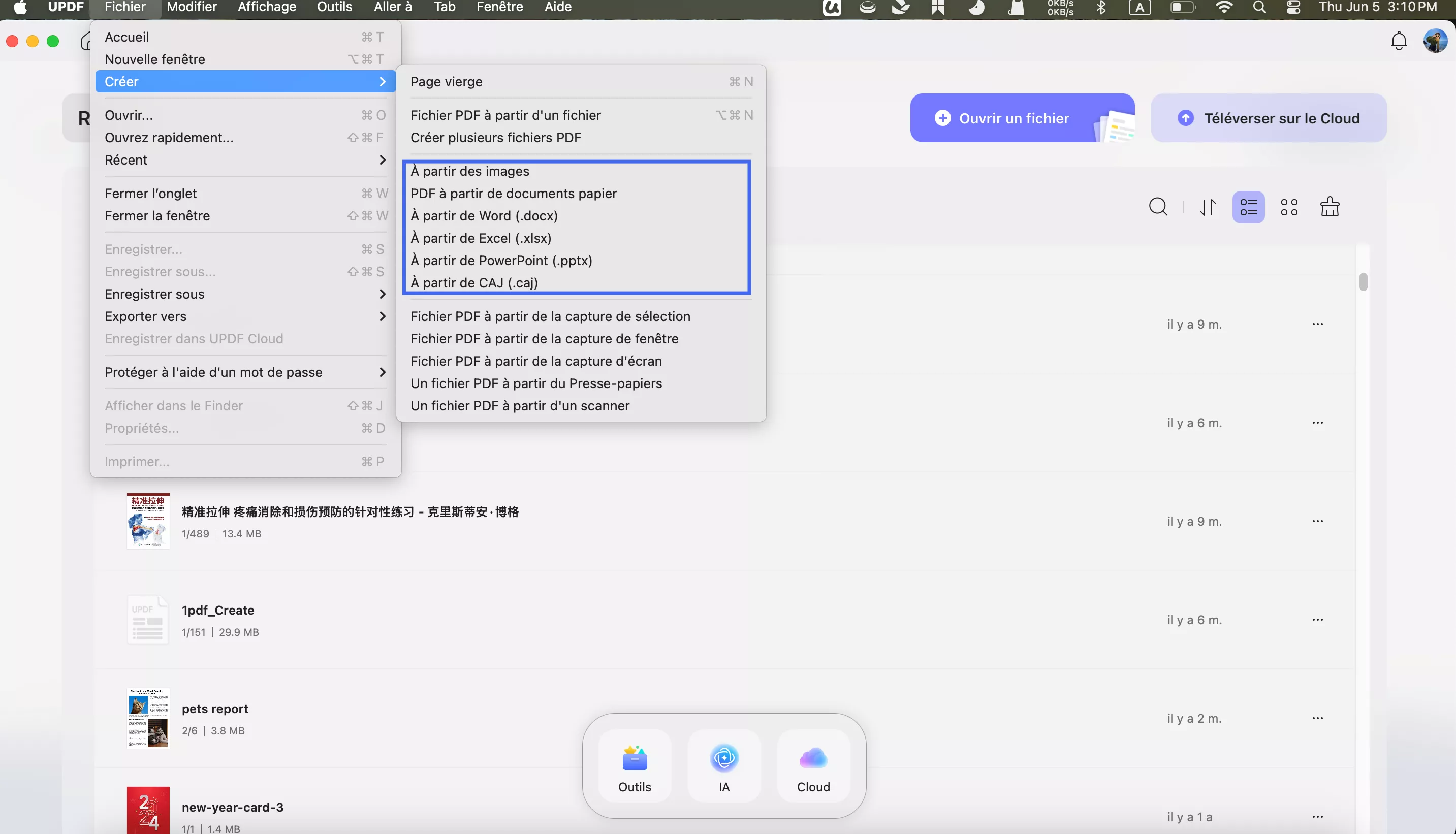Open the Aide menu
Viewport: 1456px width, 834px height.
click(x=558, y=8)
